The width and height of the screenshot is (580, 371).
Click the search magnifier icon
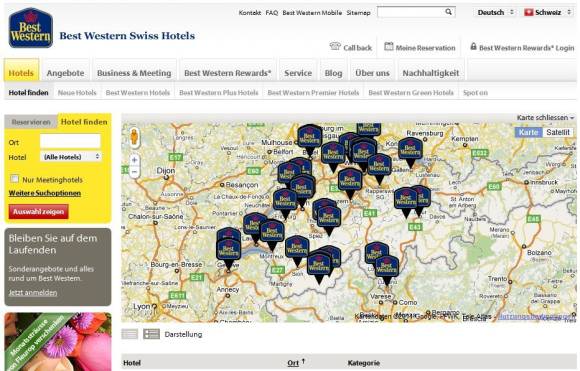point(448,12)
